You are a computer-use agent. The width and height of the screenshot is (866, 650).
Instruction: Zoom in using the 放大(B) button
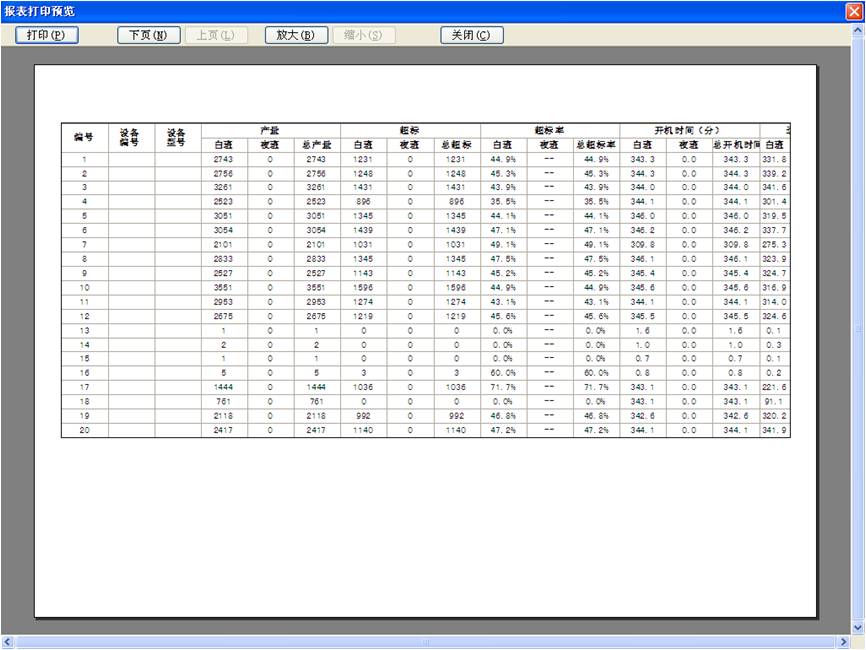click(296, 35)
